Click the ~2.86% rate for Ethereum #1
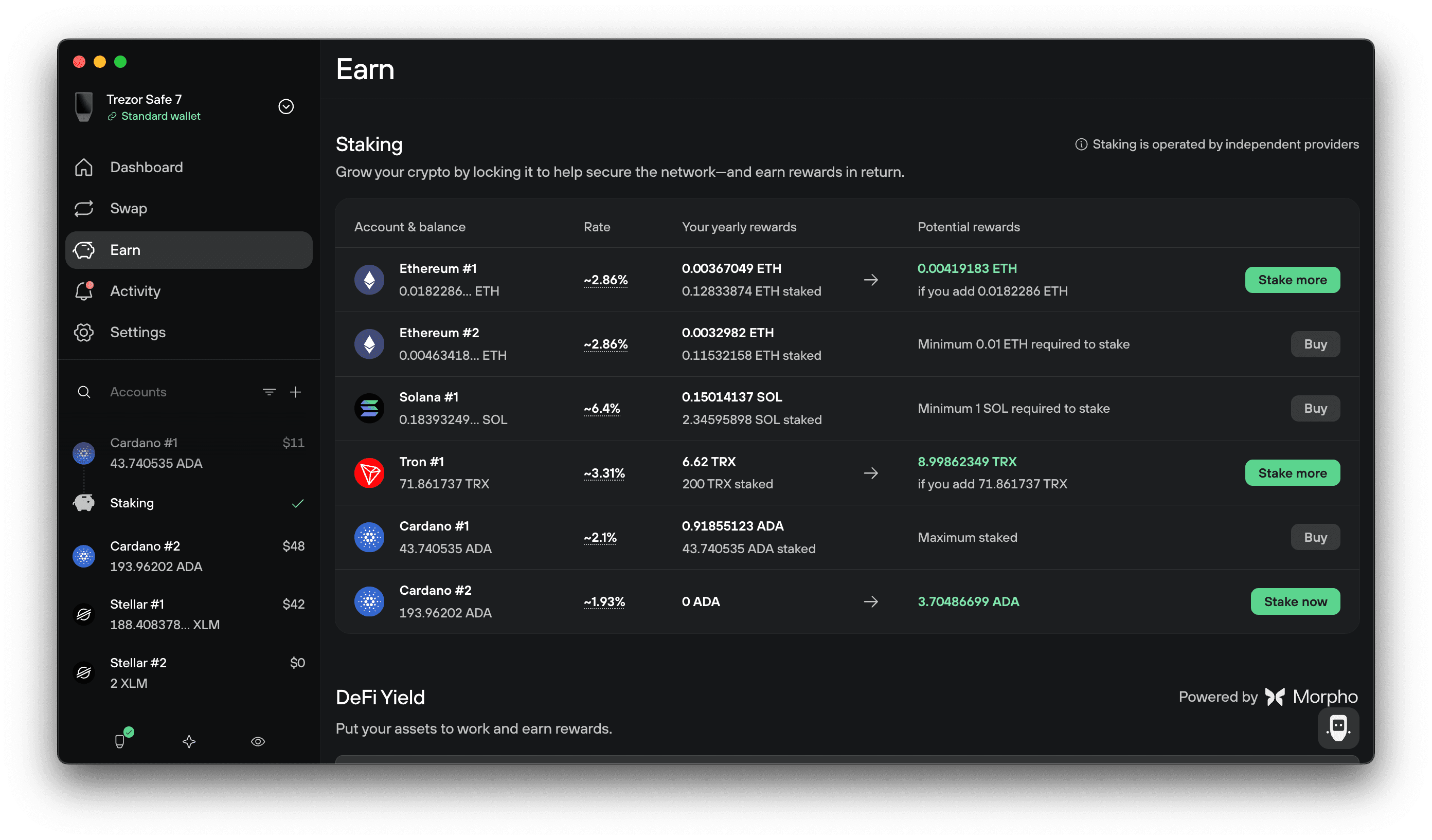The width and height of the screenshot is (1432, 840). (606, 280)
